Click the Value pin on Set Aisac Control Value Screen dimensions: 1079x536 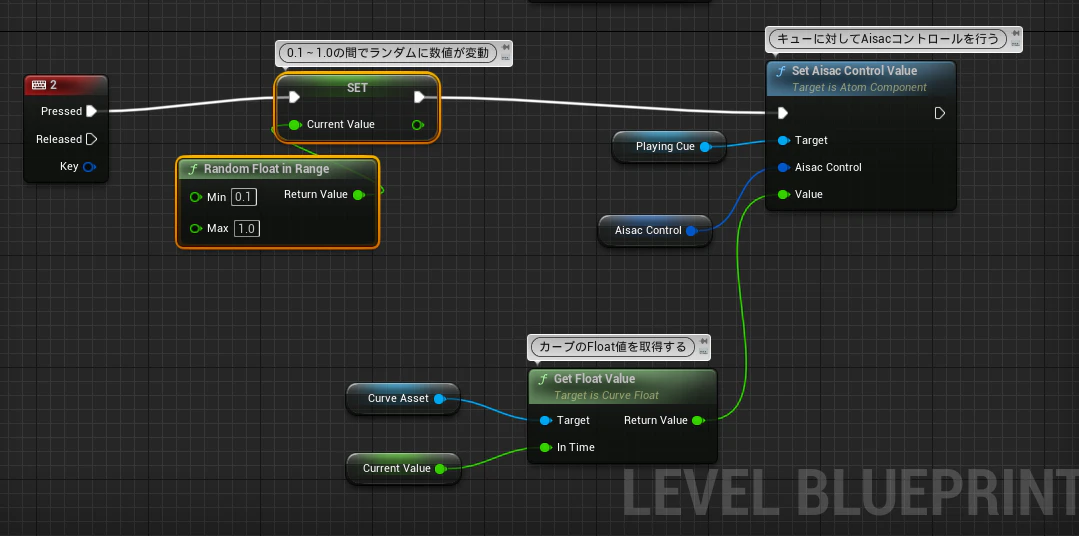(783, 195)
